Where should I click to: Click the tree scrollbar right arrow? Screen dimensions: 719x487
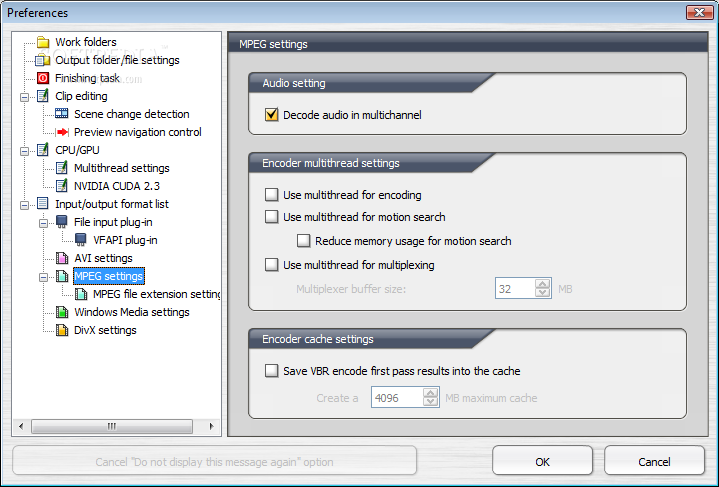click(x=211, y=426)
